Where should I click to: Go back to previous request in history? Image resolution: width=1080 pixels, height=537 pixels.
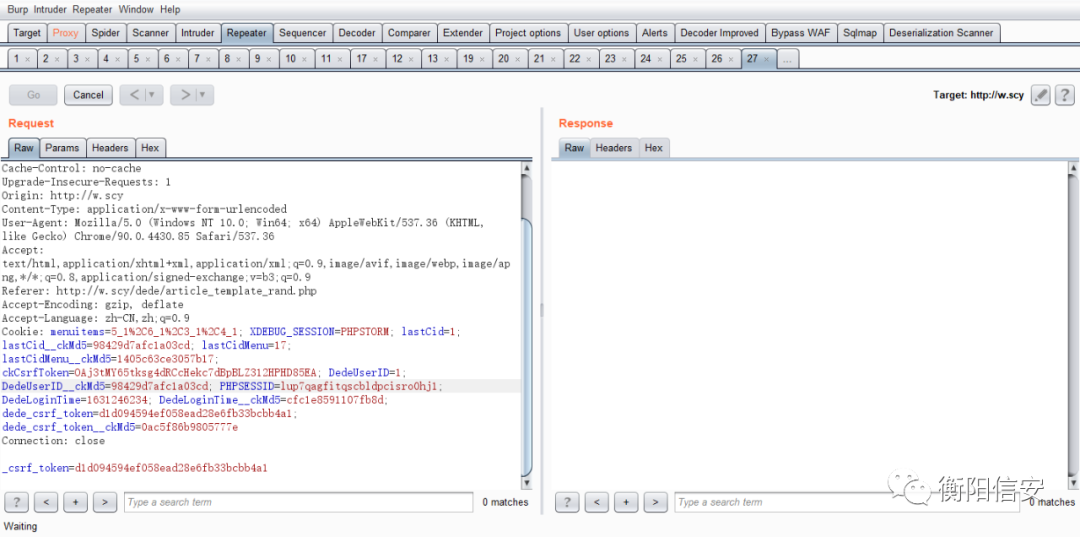[x=134, y=95]
